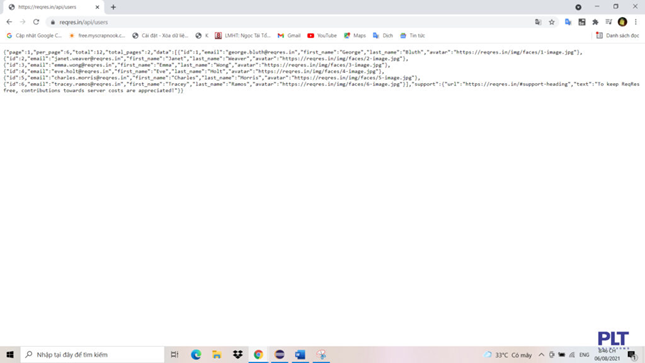Bookmark this page with the star icon

point(552,22)
